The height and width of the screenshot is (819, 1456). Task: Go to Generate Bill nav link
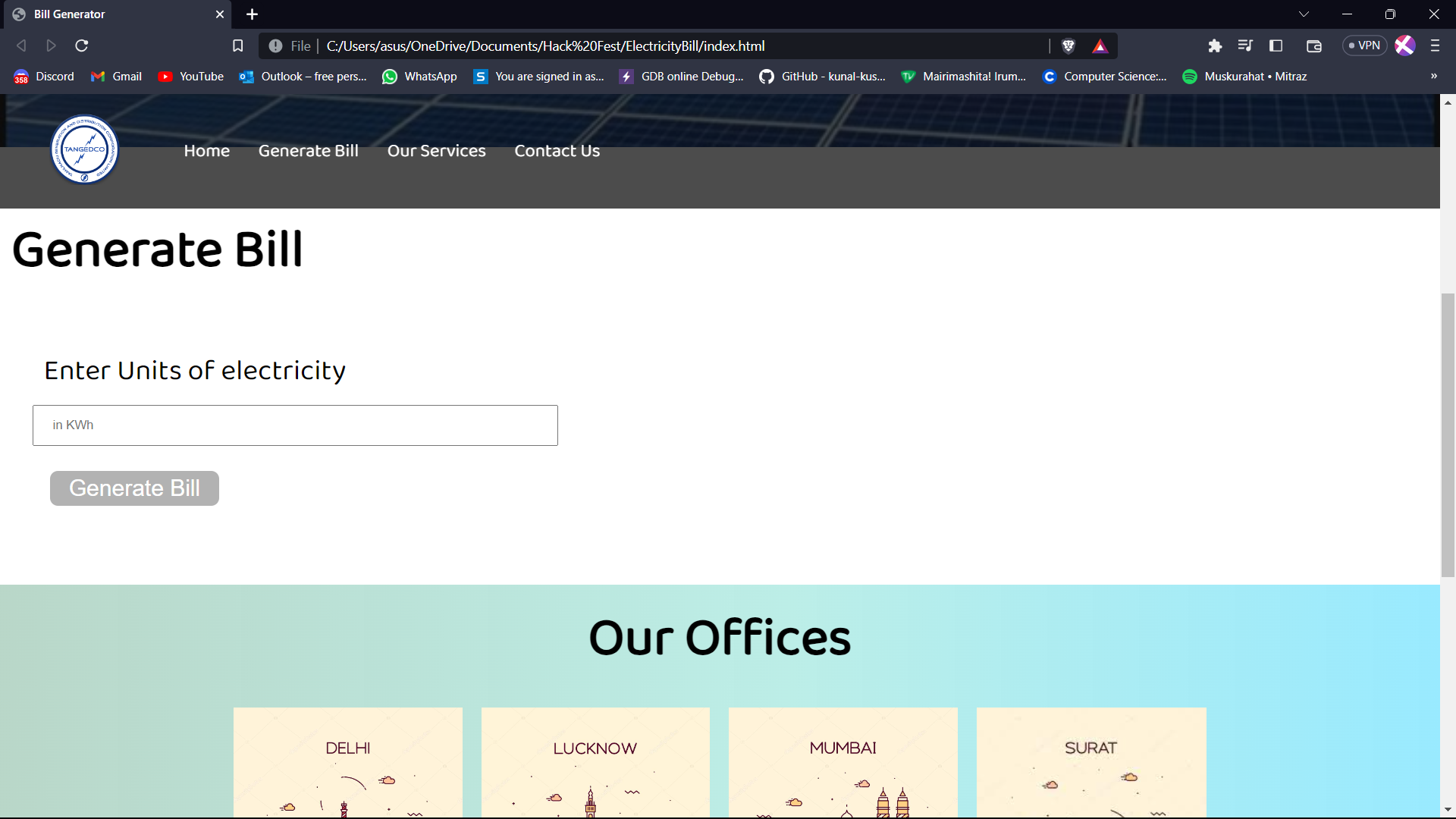(309, 151)
